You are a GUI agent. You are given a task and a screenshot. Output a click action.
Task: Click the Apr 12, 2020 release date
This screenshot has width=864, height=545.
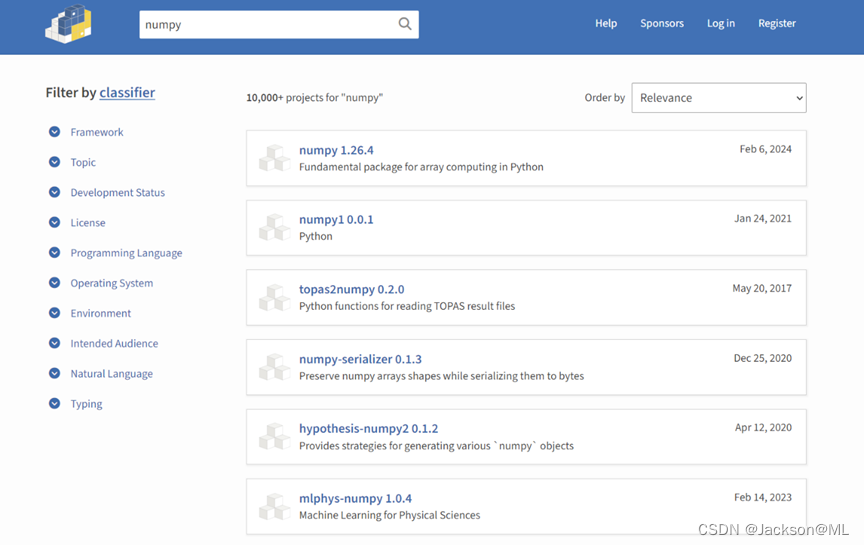[x=763, y=428]
